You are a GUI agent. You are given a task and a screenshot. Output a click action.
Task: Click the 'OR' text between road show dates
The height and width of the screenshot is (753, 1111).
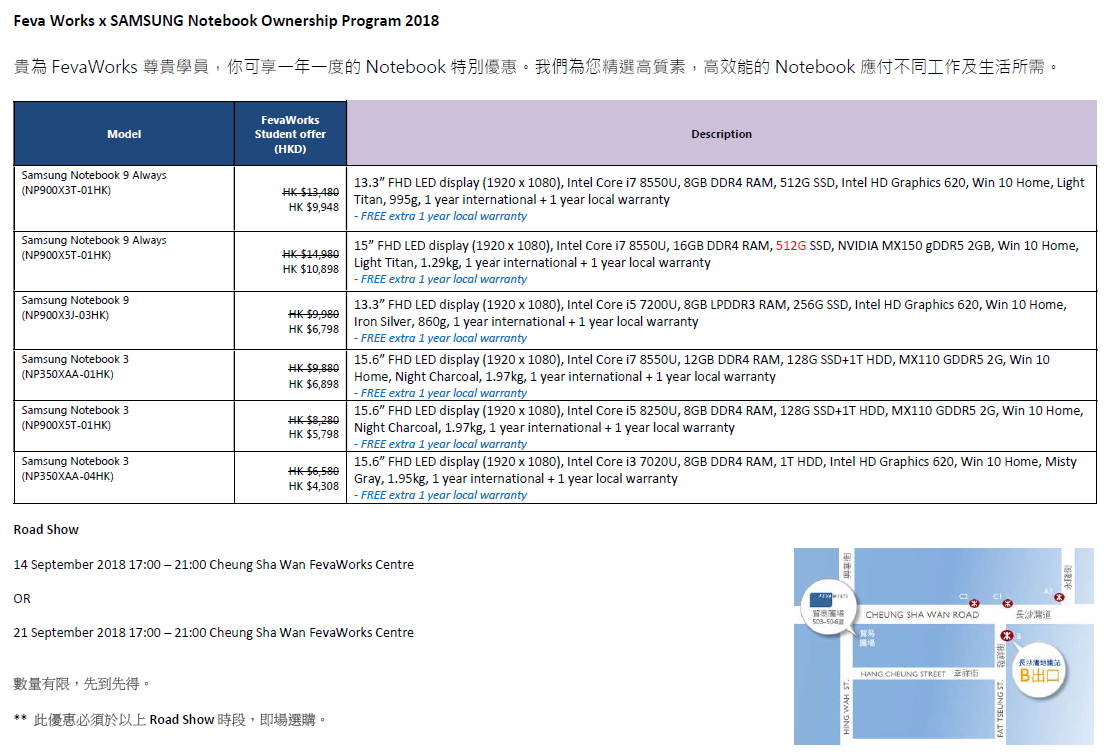[22, 599]
